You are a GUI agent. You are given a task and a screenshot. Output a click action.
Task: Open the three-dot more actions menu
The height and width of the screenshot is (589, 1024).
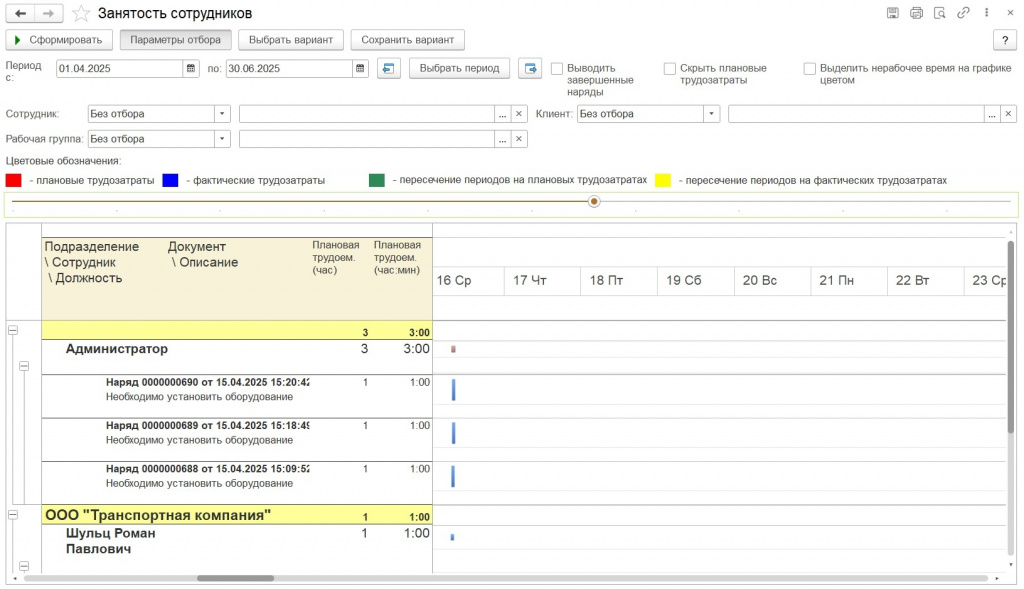point(986,13)
